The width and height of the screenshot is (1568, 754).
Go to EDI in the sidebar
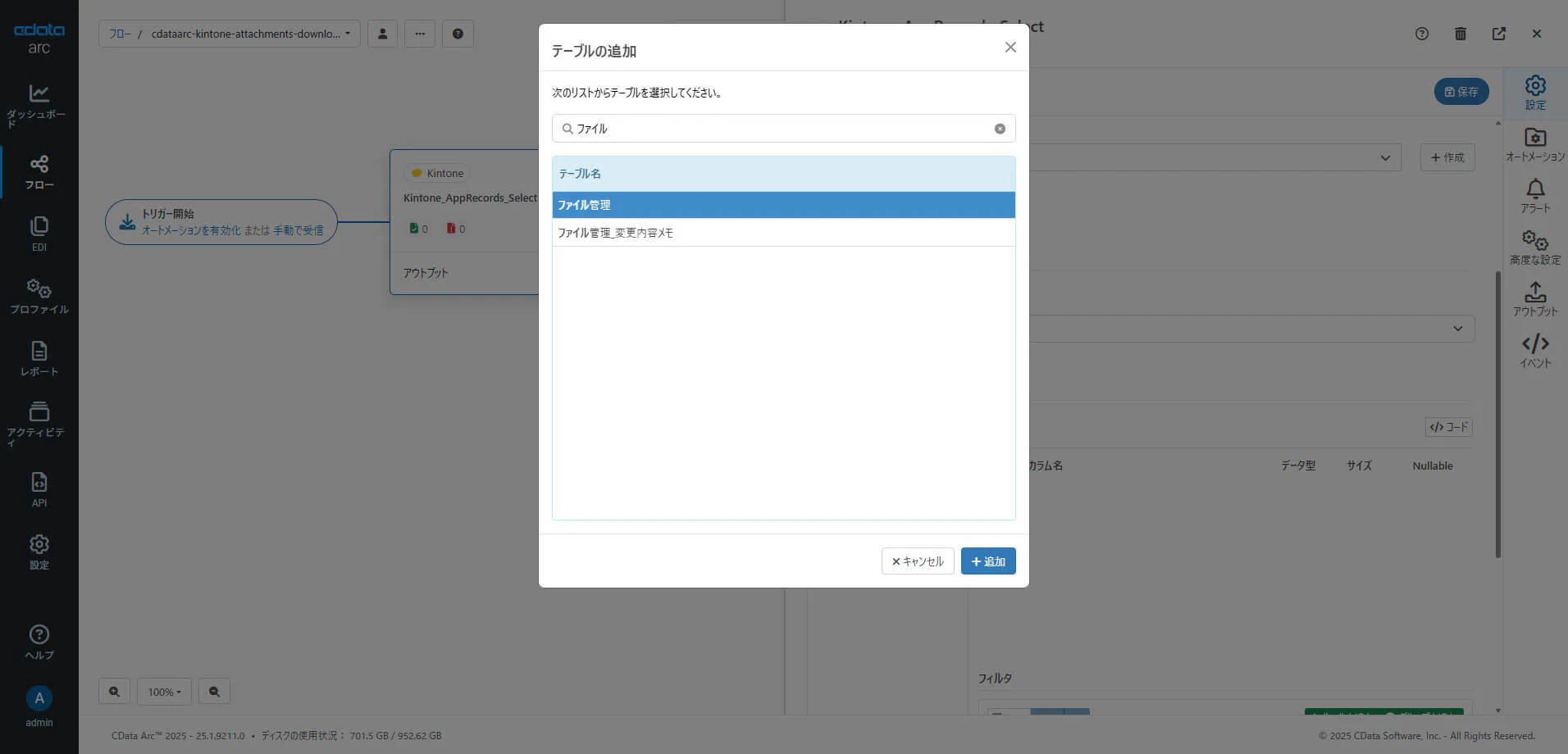click(39, 234)
